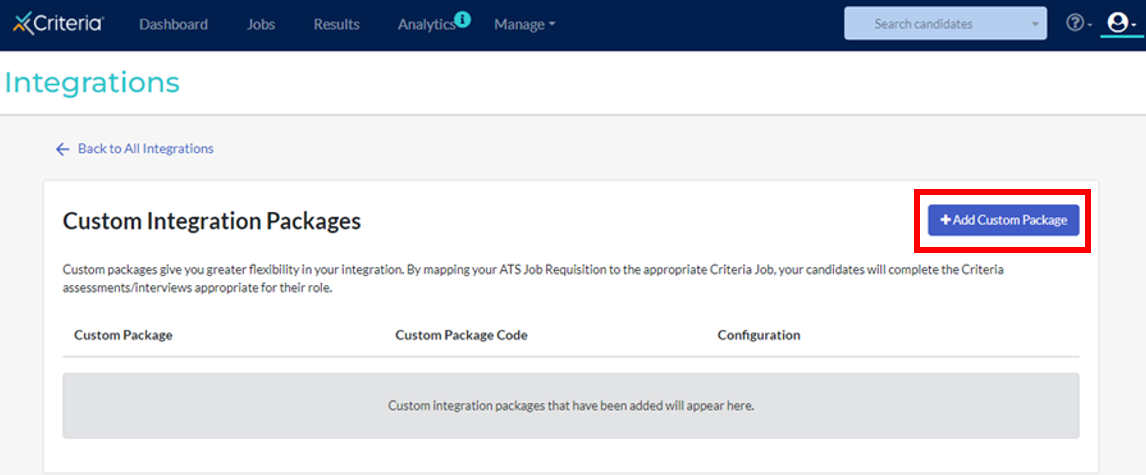Expand the Manage dropdown menu

[524, 24]
